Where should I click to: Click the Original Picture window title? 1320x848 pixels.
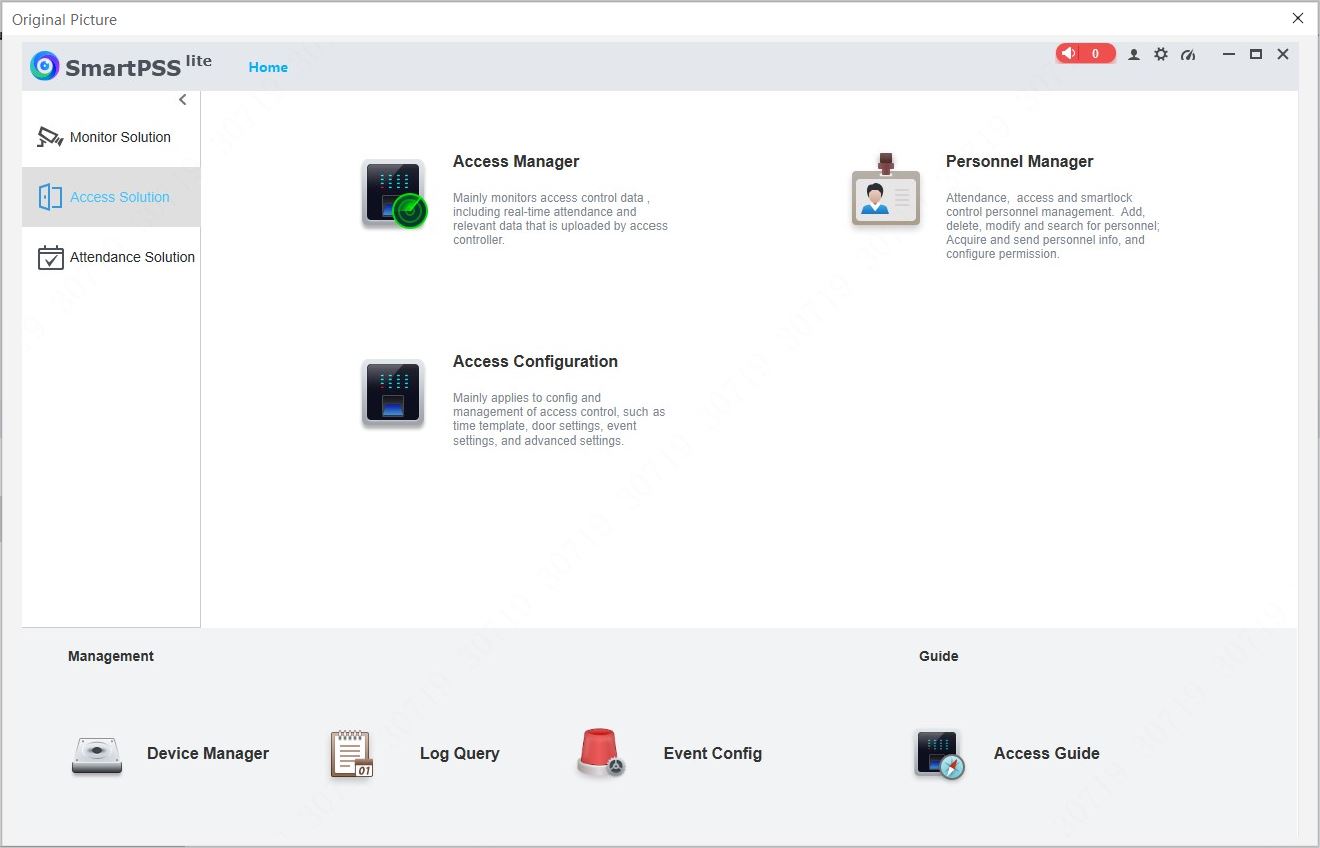tap(65, 19)
